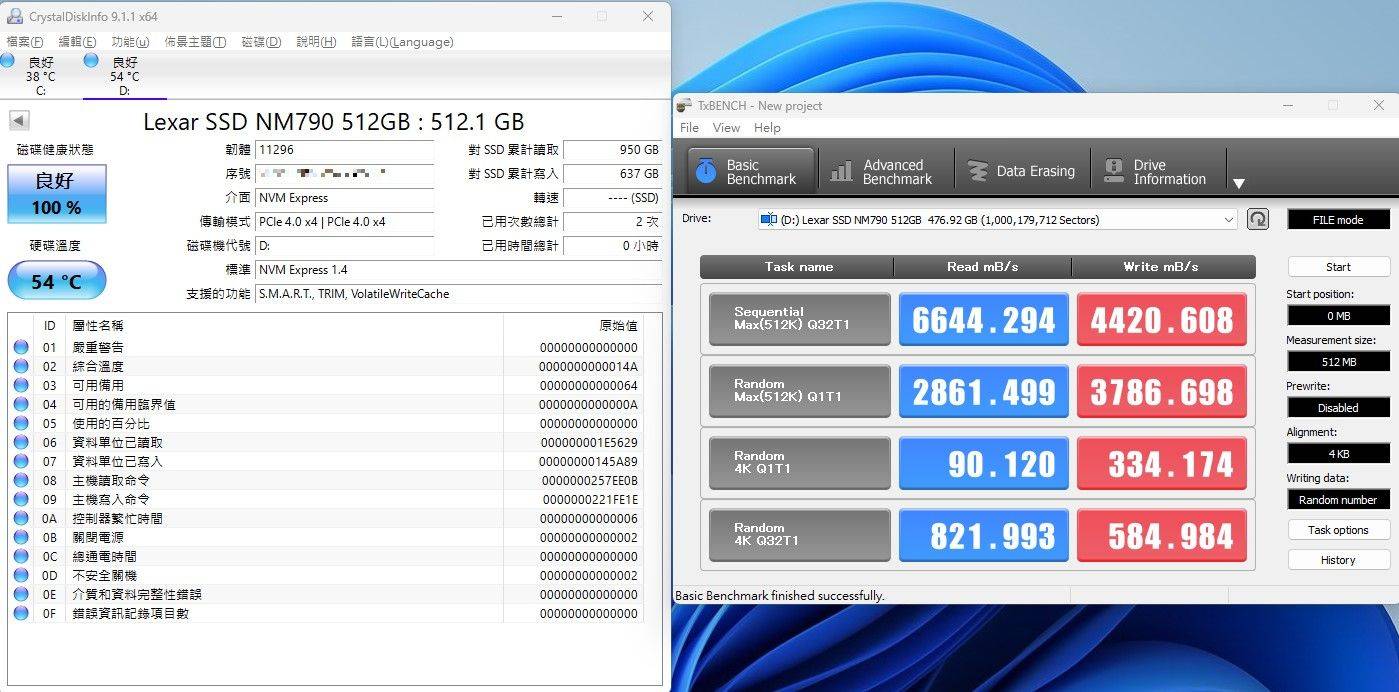Click the status orb for attribute 0C

point(21,556)
